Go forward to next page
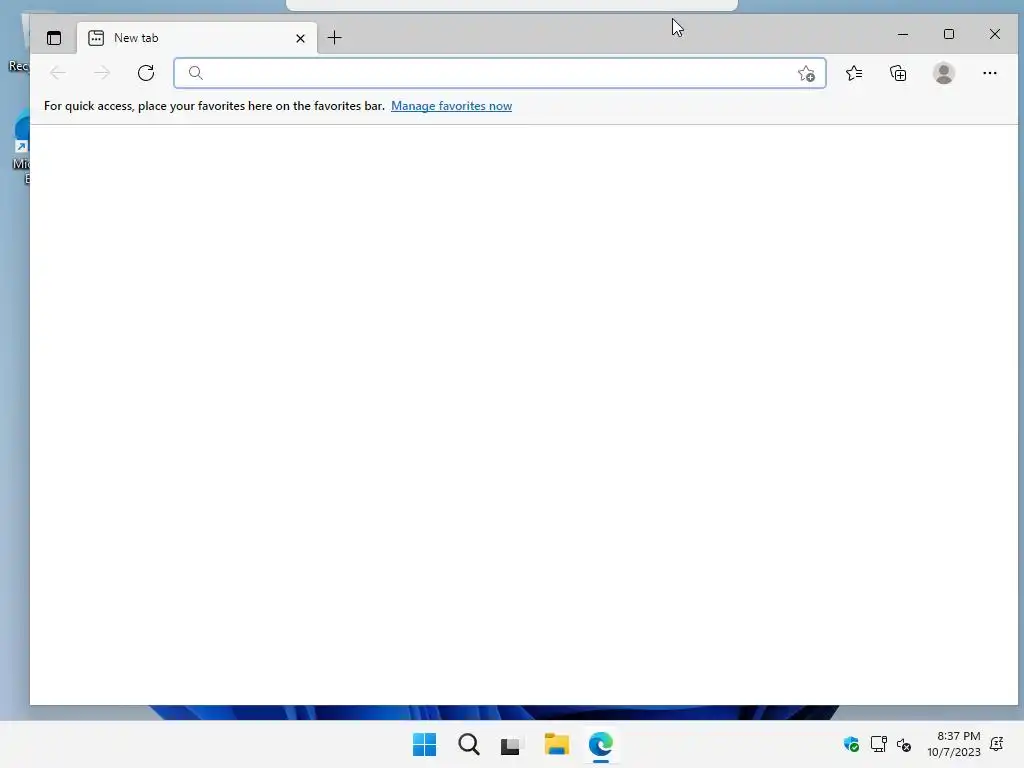The width and height of the screenshot is (1024, 768). 102,73
